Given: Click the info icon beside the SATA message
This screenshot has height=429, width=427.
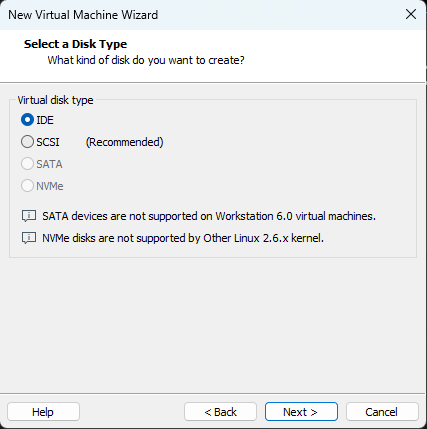Looking at the screenshot, I should (x=29, y=216).
